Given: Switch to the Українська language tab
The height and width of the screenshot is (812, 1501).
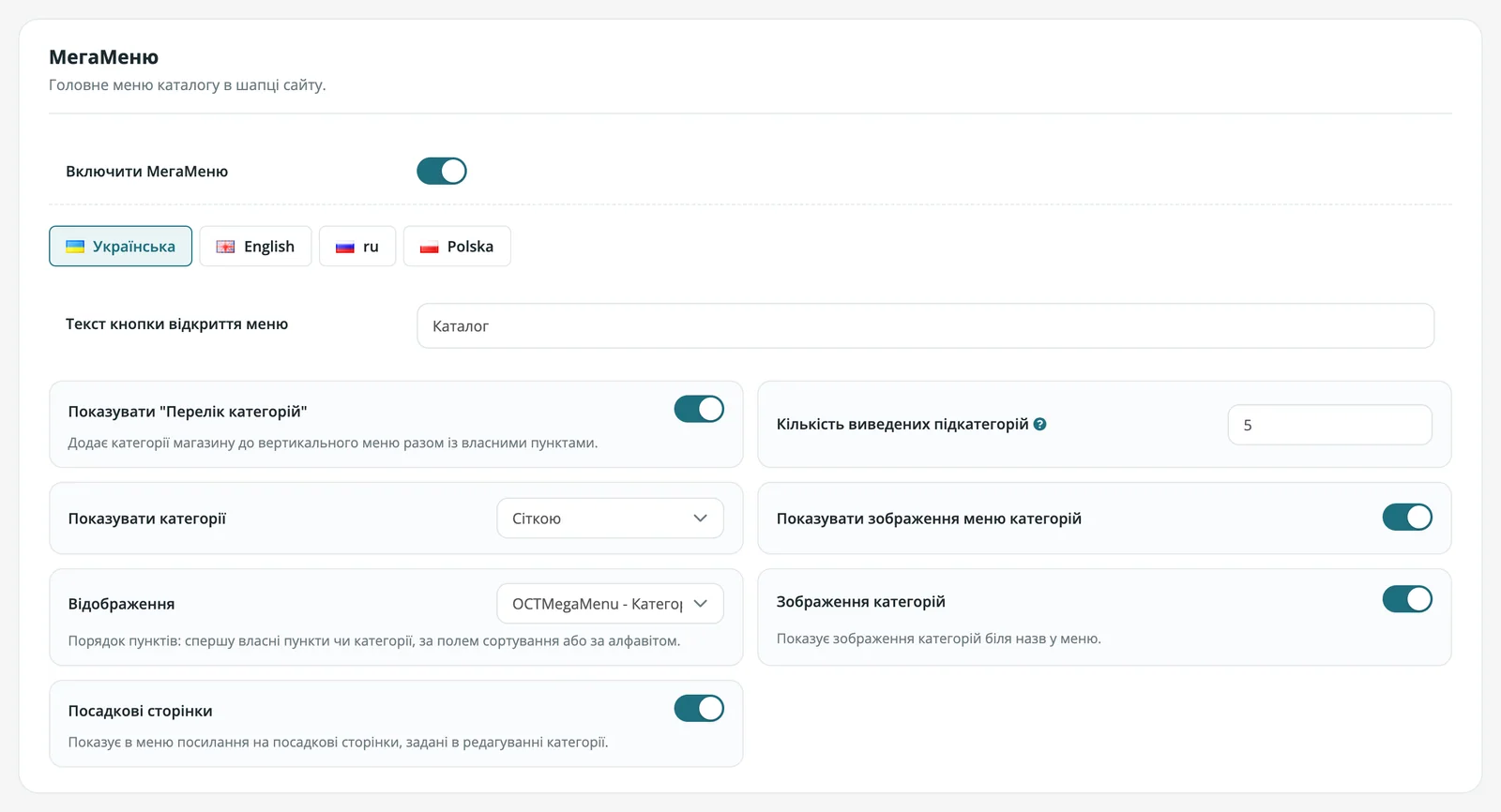Looking at the screenshot, I should [120, 247].
